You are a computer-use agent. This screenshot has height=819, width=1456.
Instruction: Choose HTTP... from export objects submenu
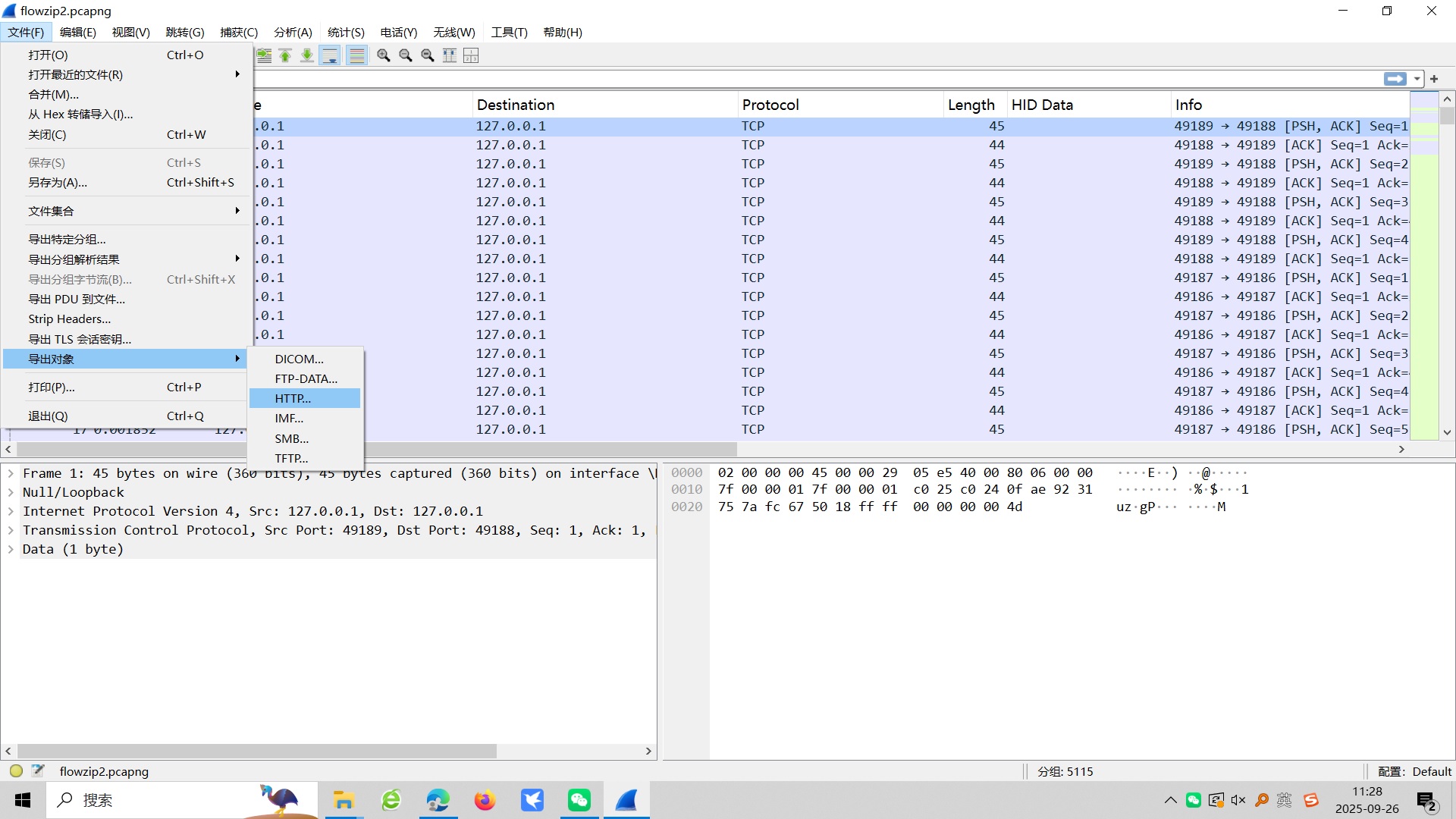(x=293, y=398)
